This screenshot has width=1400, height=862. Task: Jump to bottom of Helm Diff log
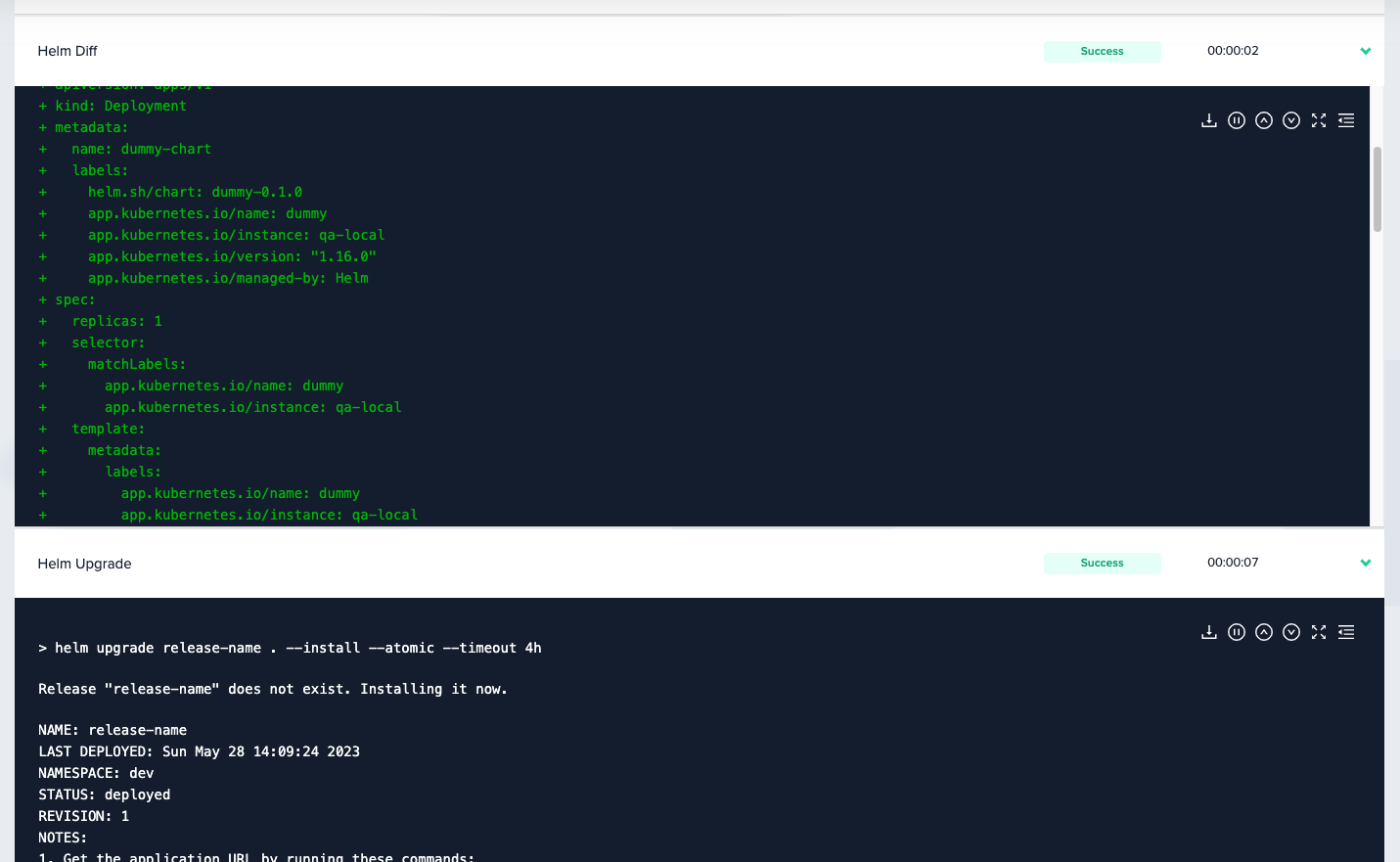pyautogui.click(x=1291, y=120)
